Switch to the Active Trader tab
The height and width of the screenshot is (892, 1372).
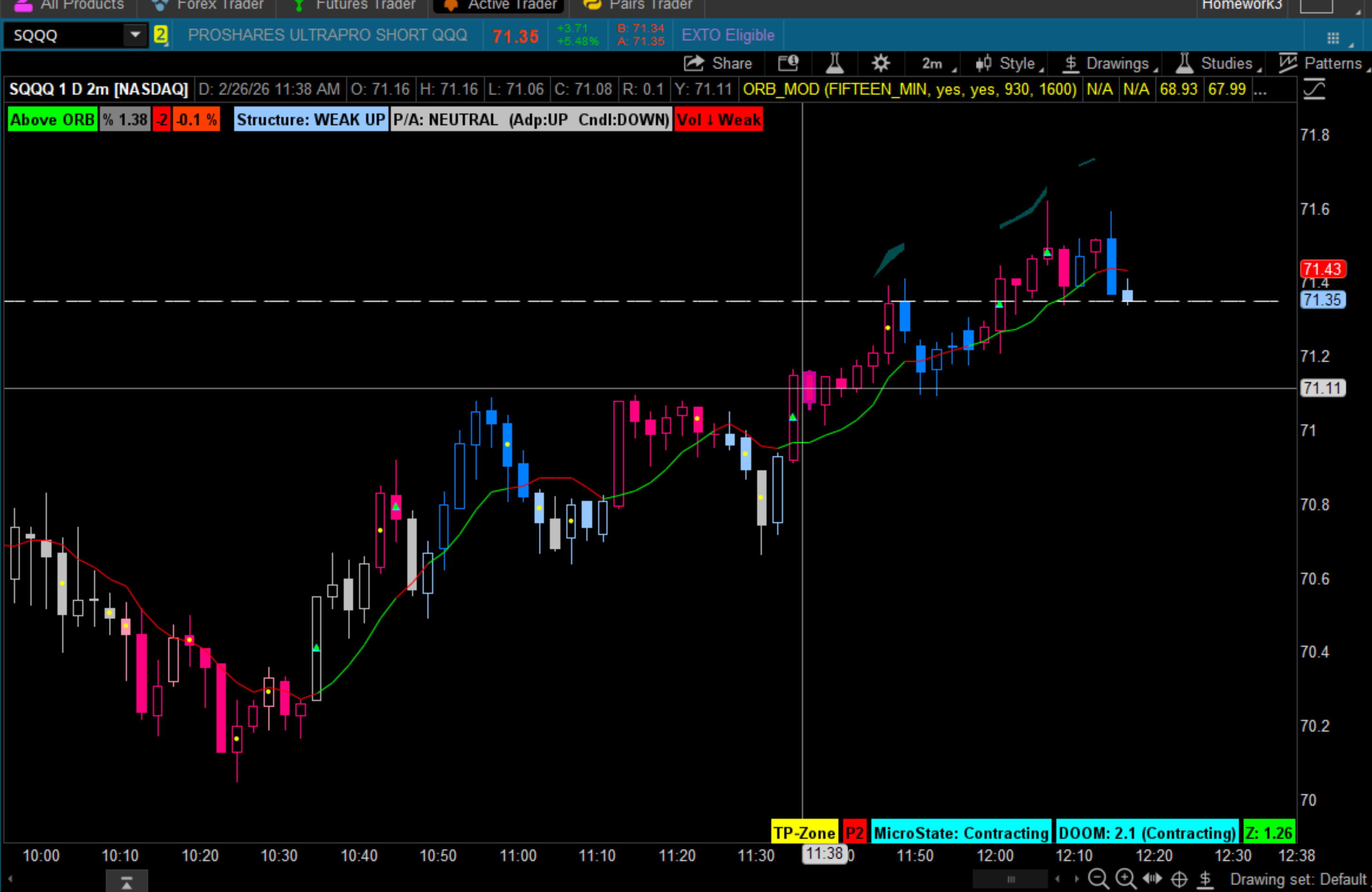coord(500,5)
